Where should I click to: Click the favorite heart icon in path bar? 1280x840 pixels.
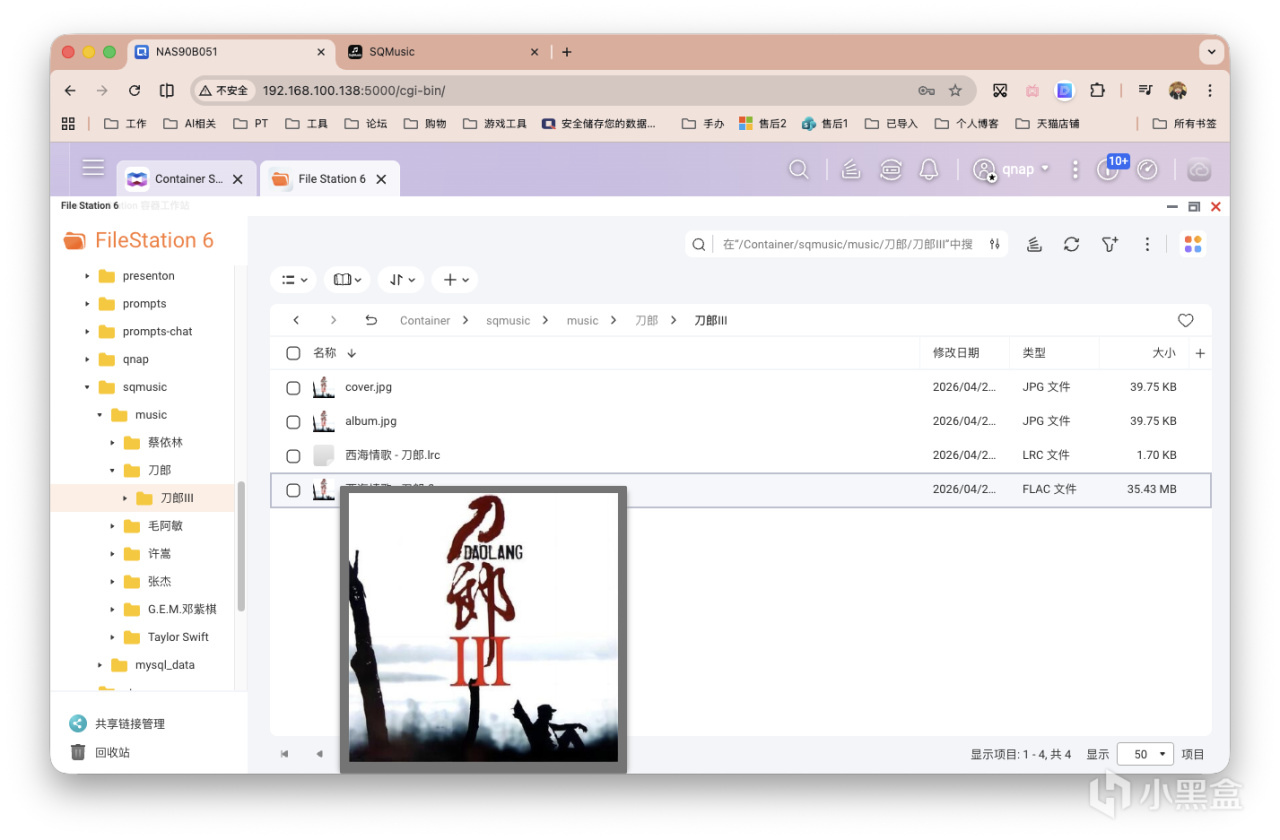1185,321
